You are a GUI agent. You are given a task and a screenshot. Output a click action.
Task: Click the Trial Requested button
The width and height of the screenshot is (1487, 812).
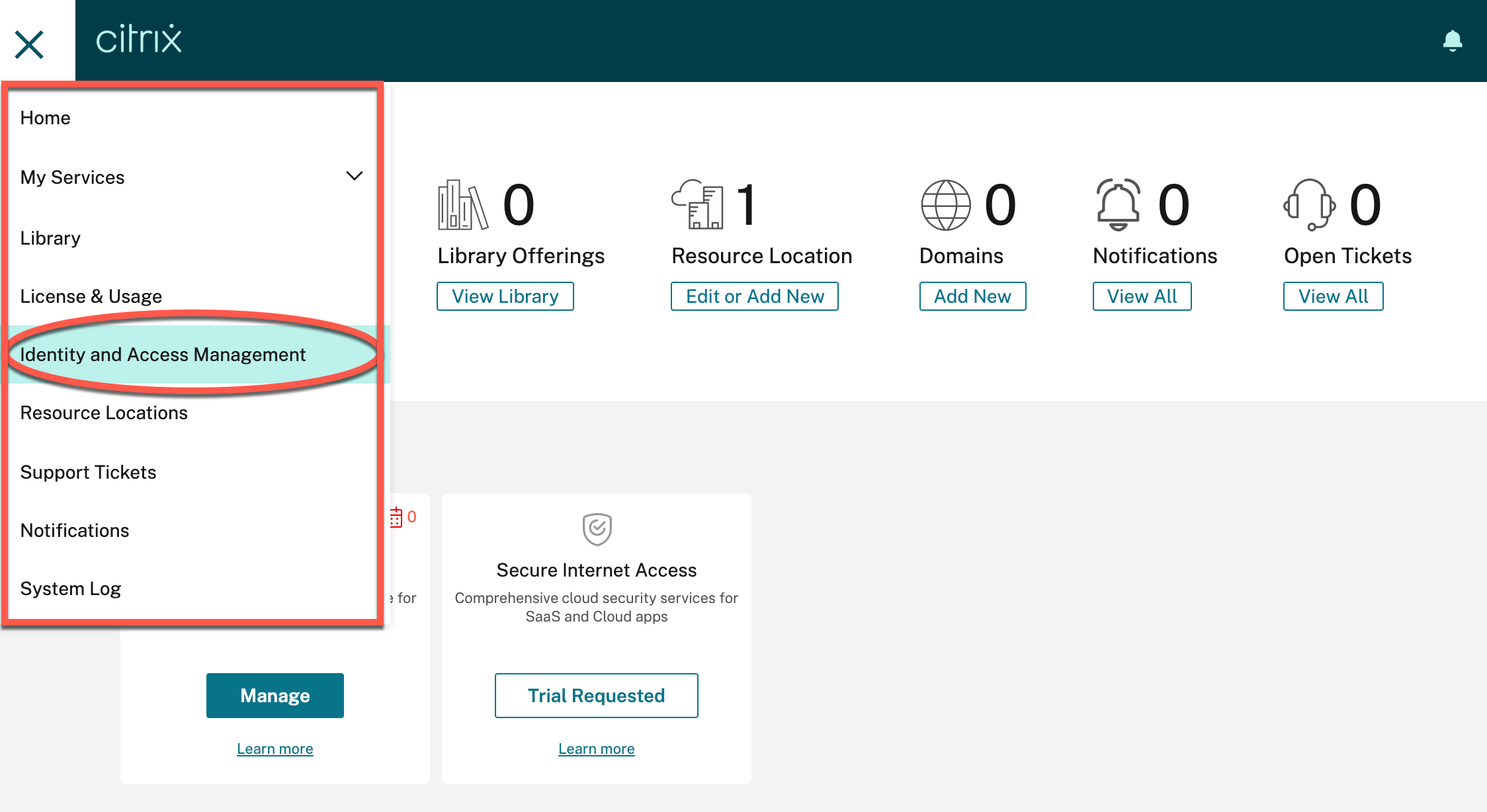tap(597, 696)
